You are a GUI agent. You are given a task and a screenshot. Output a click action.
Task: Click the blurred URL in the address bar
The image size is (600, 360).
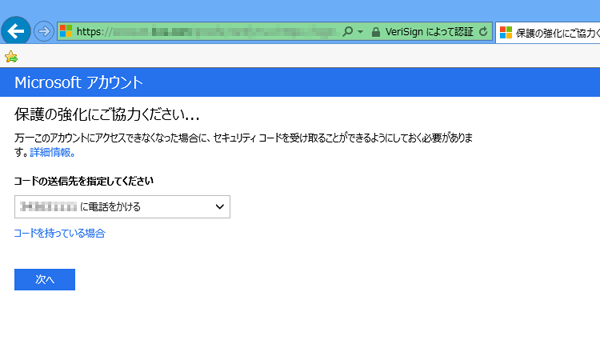click(x=206, y=31)
